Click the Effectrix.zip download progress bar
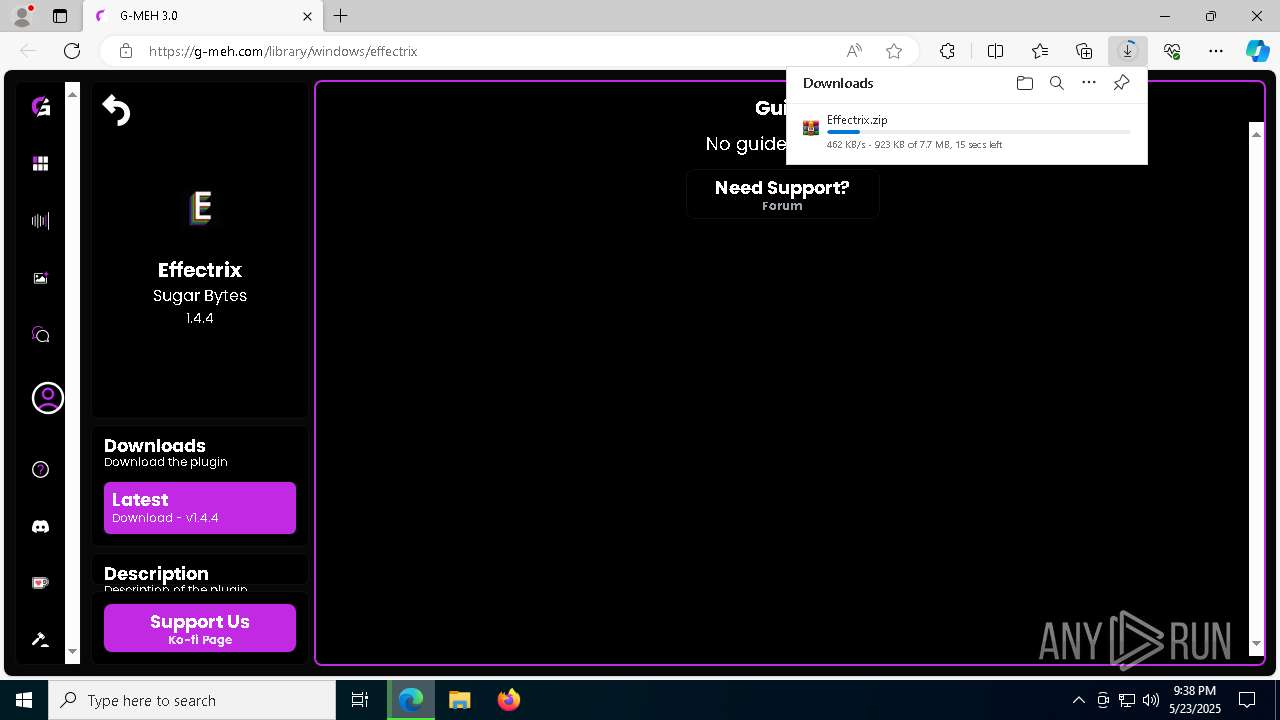 click(978, 132)
